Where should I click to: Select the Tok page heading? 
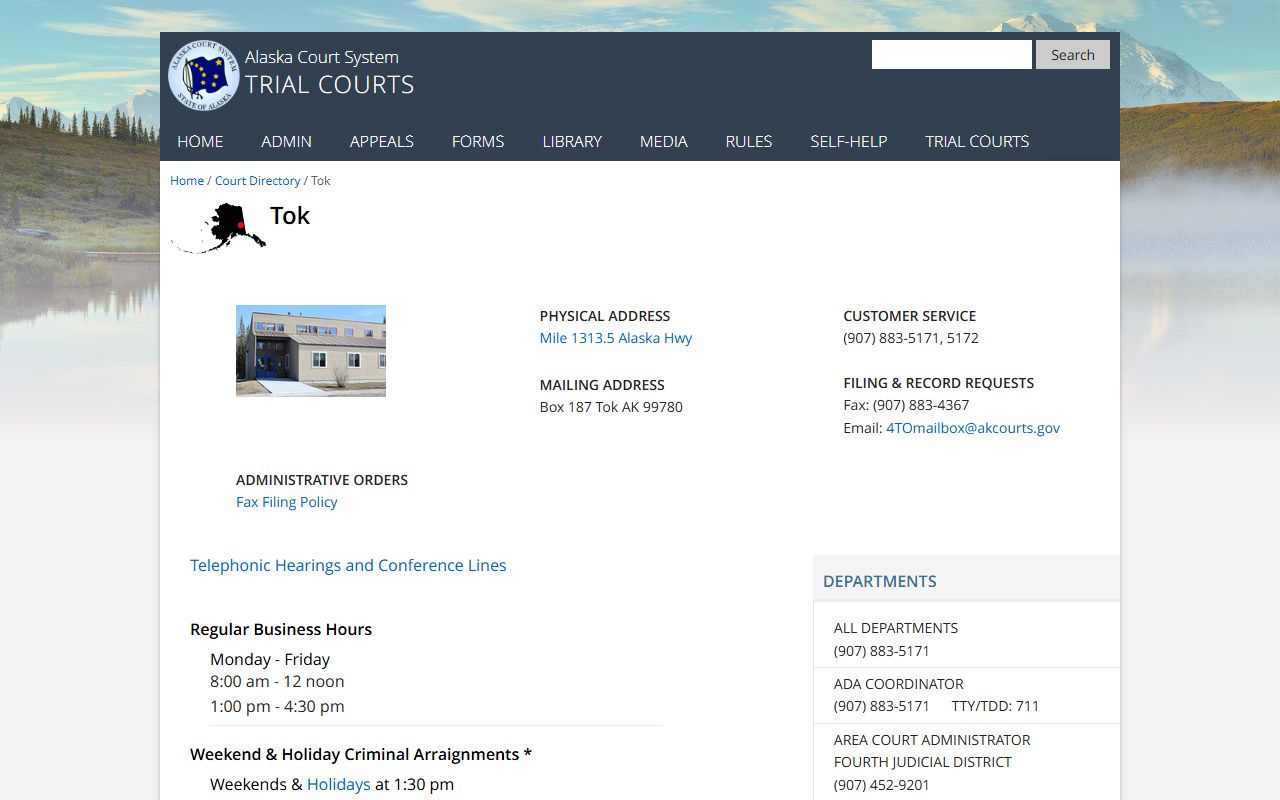tap(290, 216)
